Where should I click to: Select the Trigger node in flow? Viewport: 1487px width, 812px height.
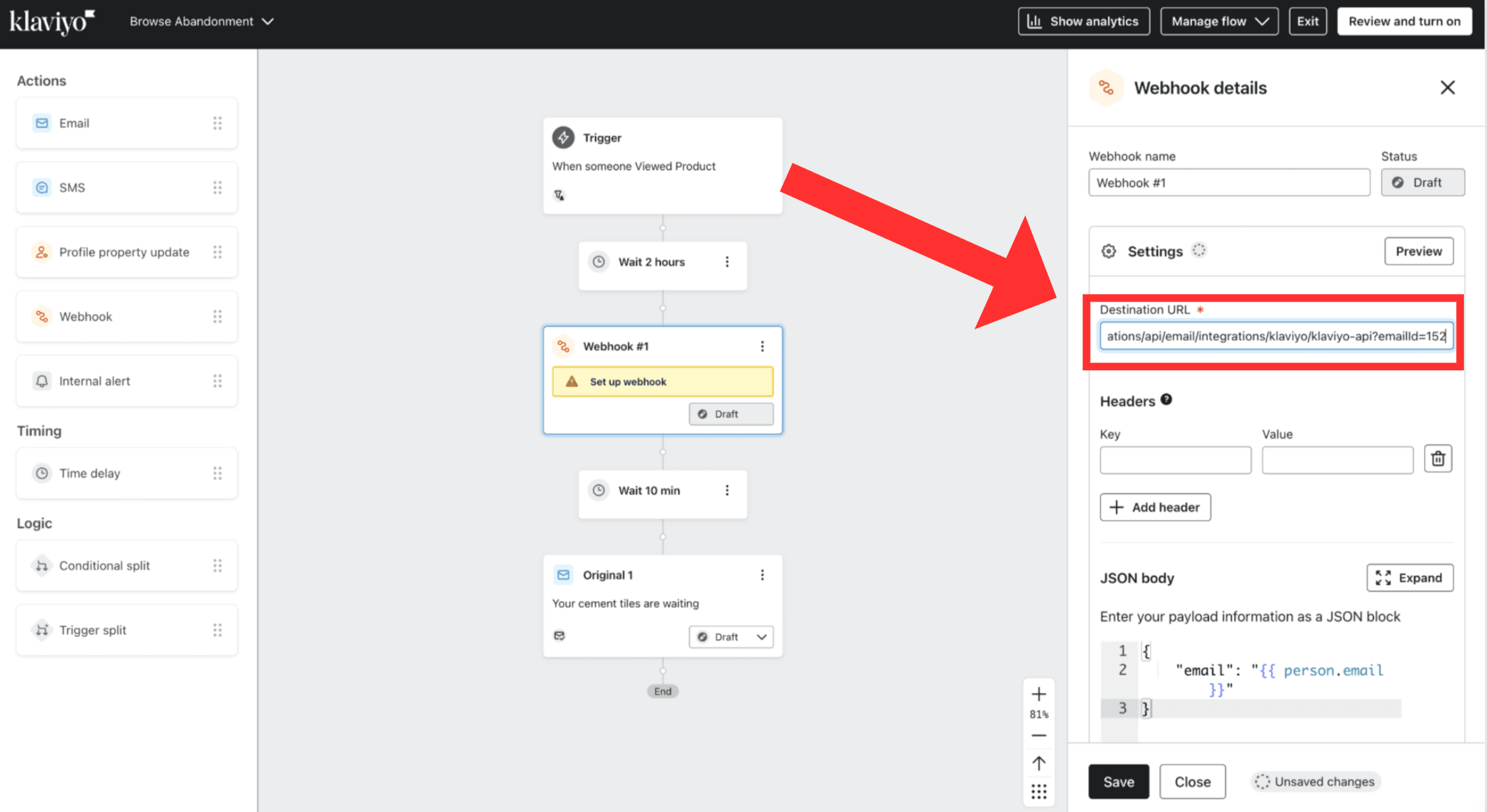[662, 166]
